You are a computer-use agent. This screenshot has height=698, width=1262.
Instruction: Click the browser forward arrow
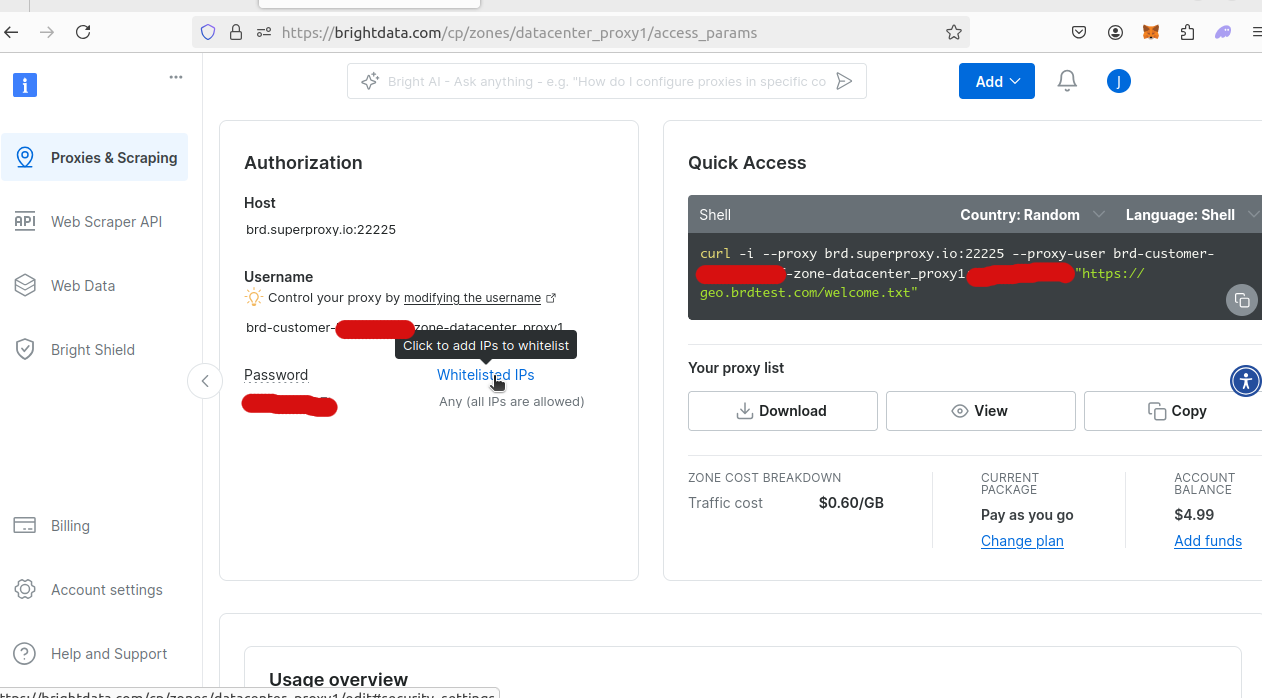(47, 32)
